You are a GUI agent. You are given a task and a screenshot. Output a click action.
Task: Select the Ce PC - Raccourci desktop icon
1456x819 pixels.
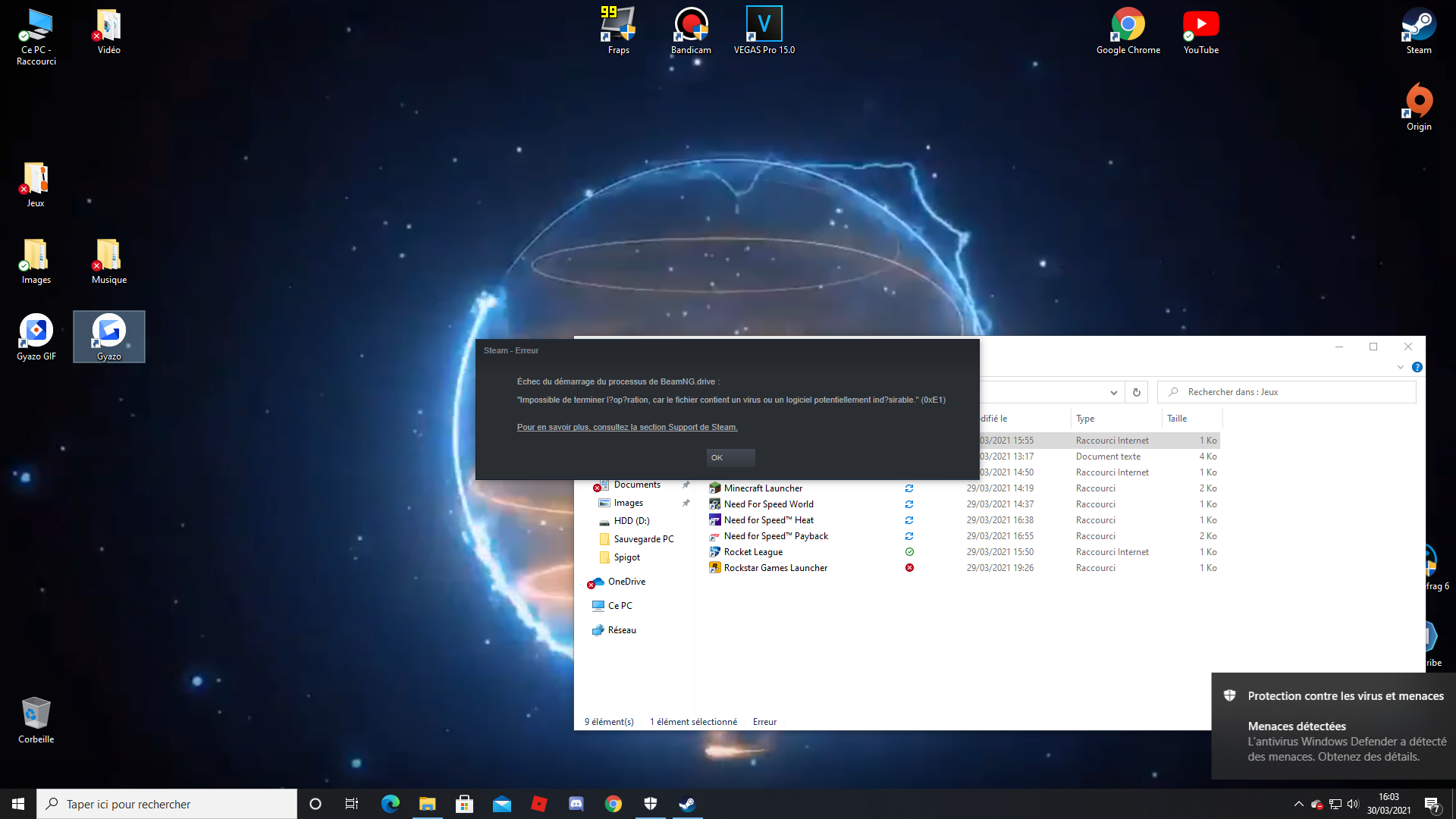pos(36,37)
